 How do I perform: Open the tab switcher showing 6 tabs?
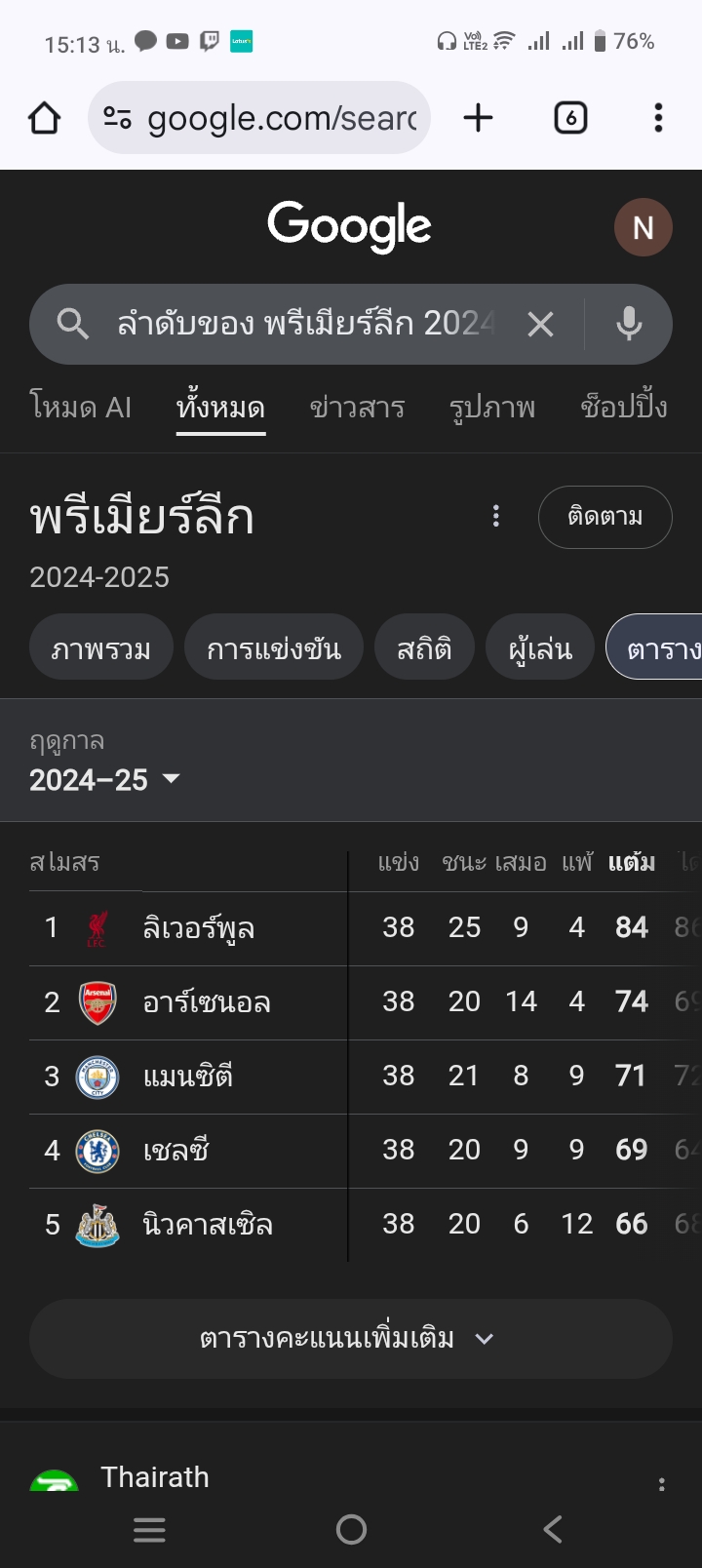(x=570, y=119)
